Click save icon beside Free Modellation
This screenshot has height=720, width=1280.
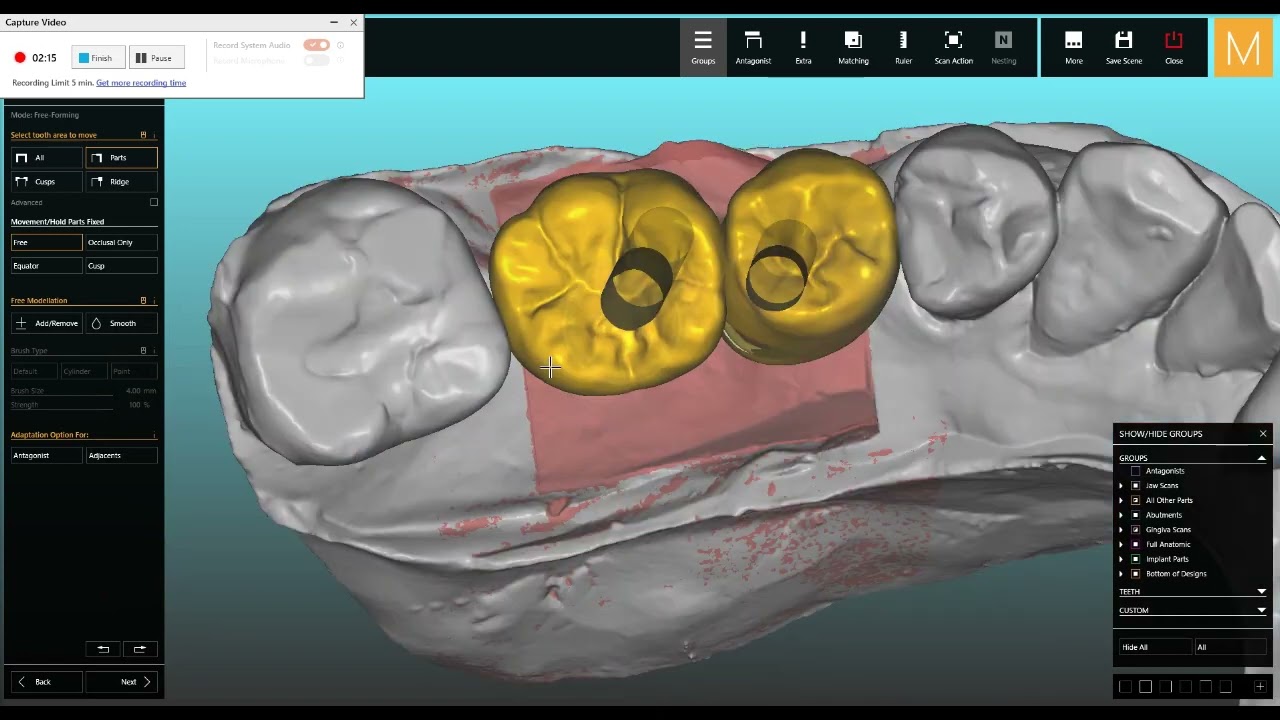[x=143, y=300]
